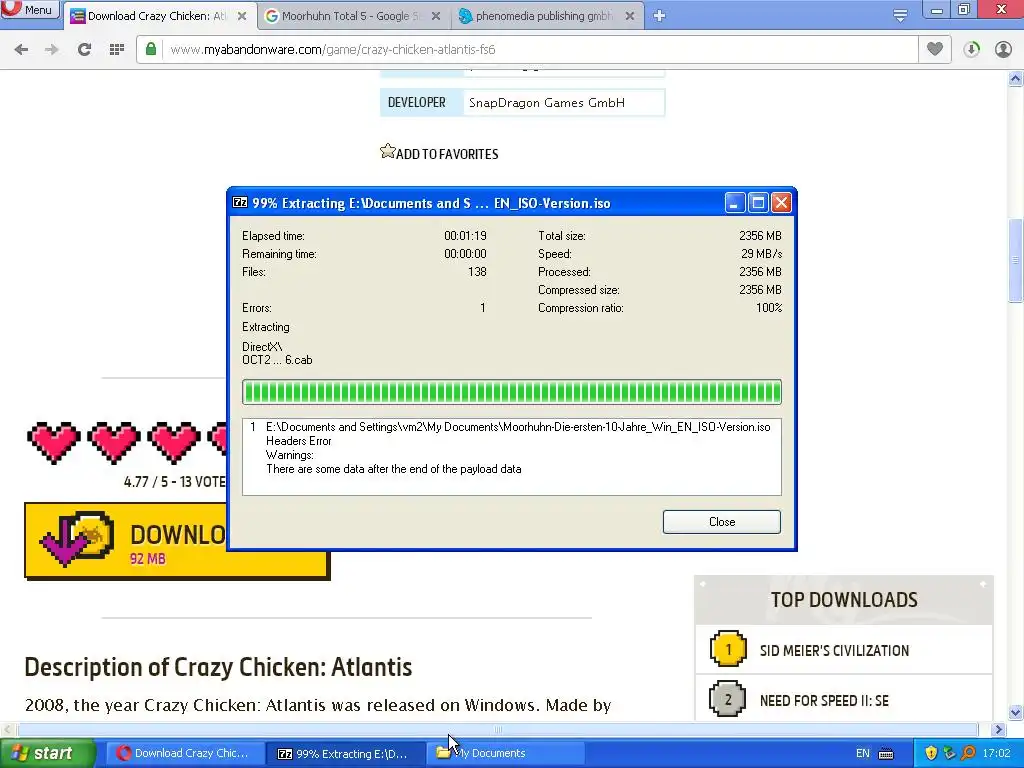Click gold number 1 badge
1024x768 pixels.
click(x=728, y=649)
